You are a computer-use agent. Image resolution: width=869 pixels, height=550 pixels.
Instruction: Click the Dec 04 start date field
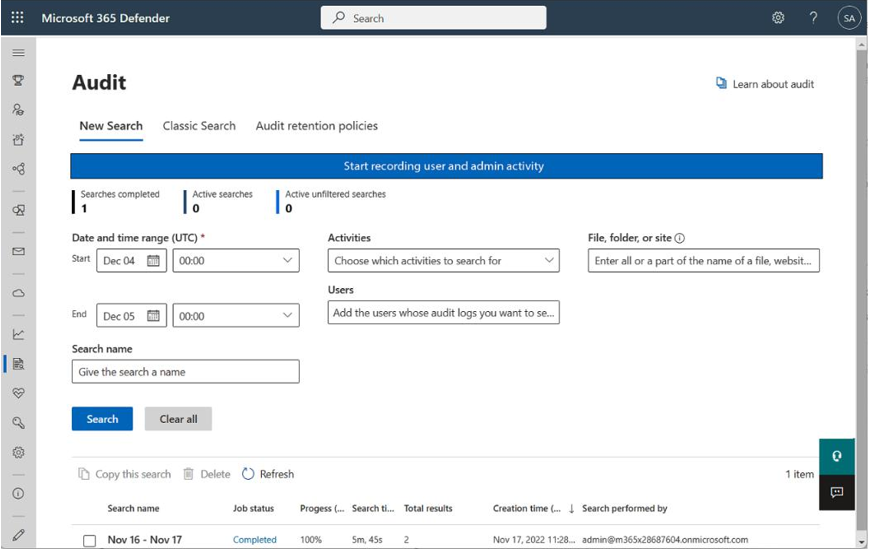tap(131, 261)
